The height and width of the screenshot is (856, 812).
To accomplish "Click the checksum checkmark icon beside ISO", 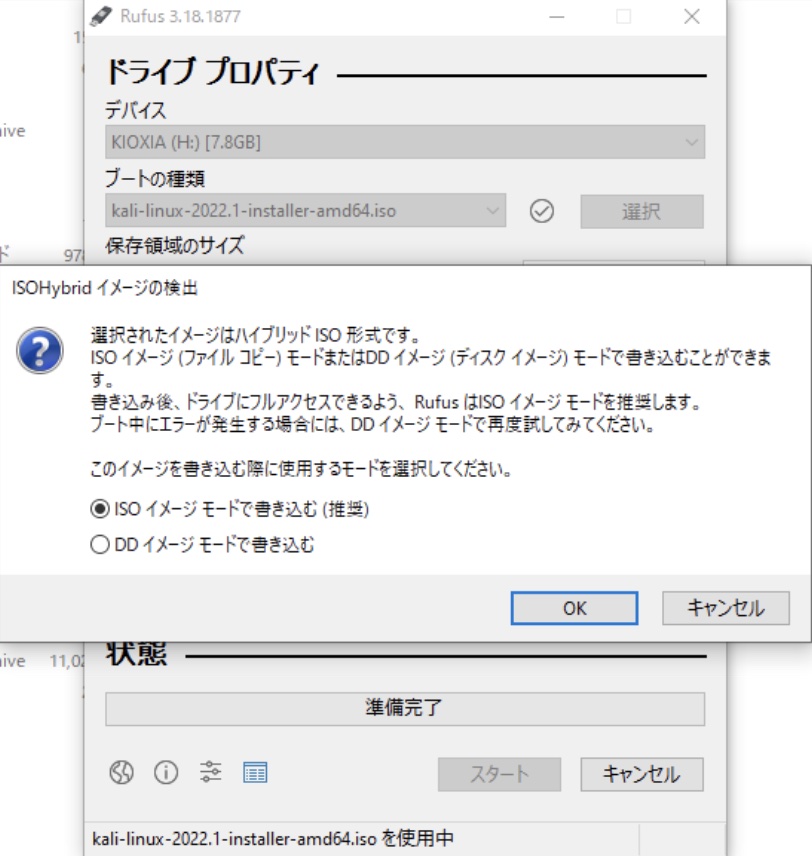I will tap(542, 211).
